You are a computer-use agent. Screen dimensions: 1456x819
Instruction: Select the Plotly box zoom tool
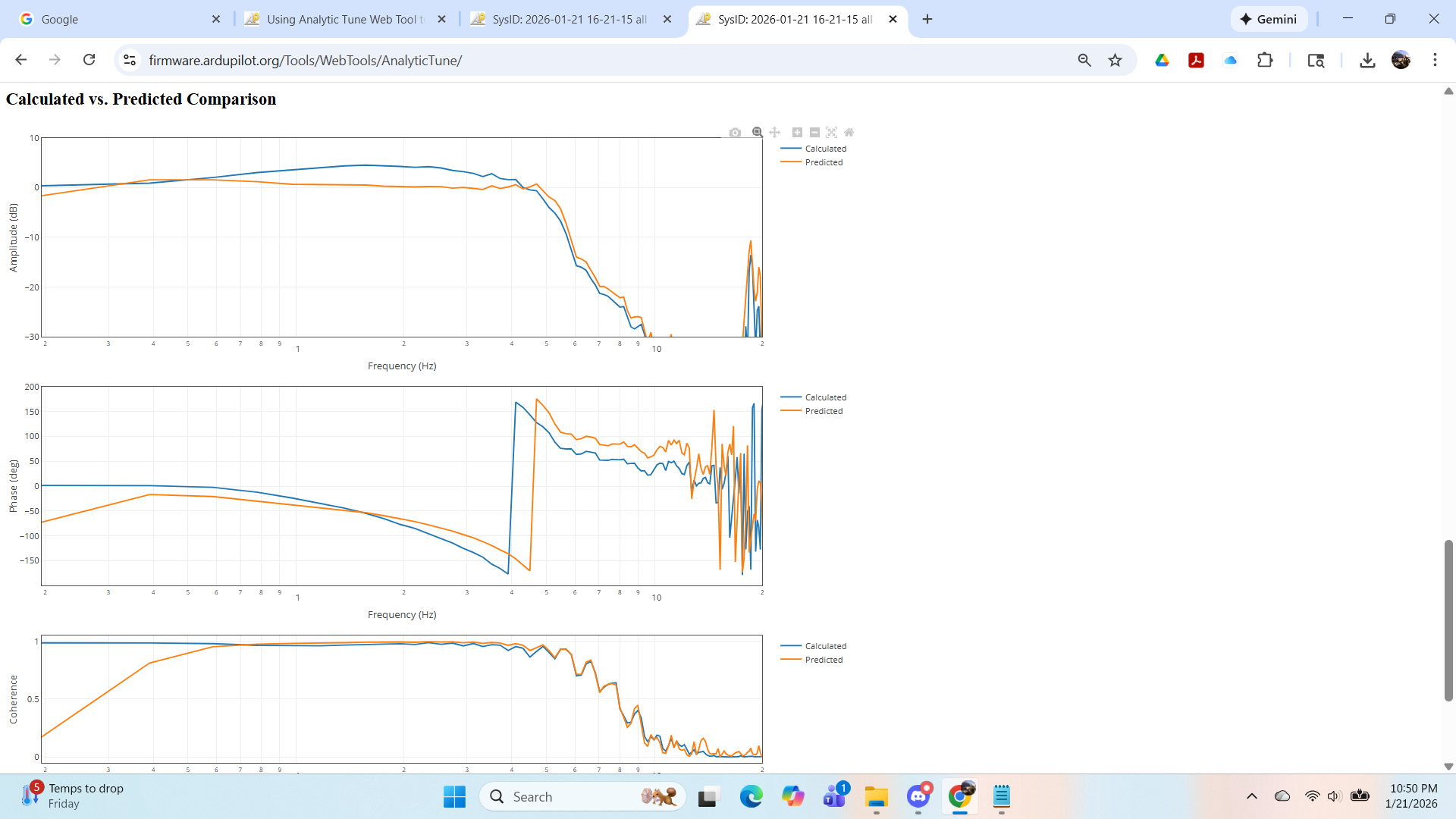pyautogui.click(x=757, y=133)
